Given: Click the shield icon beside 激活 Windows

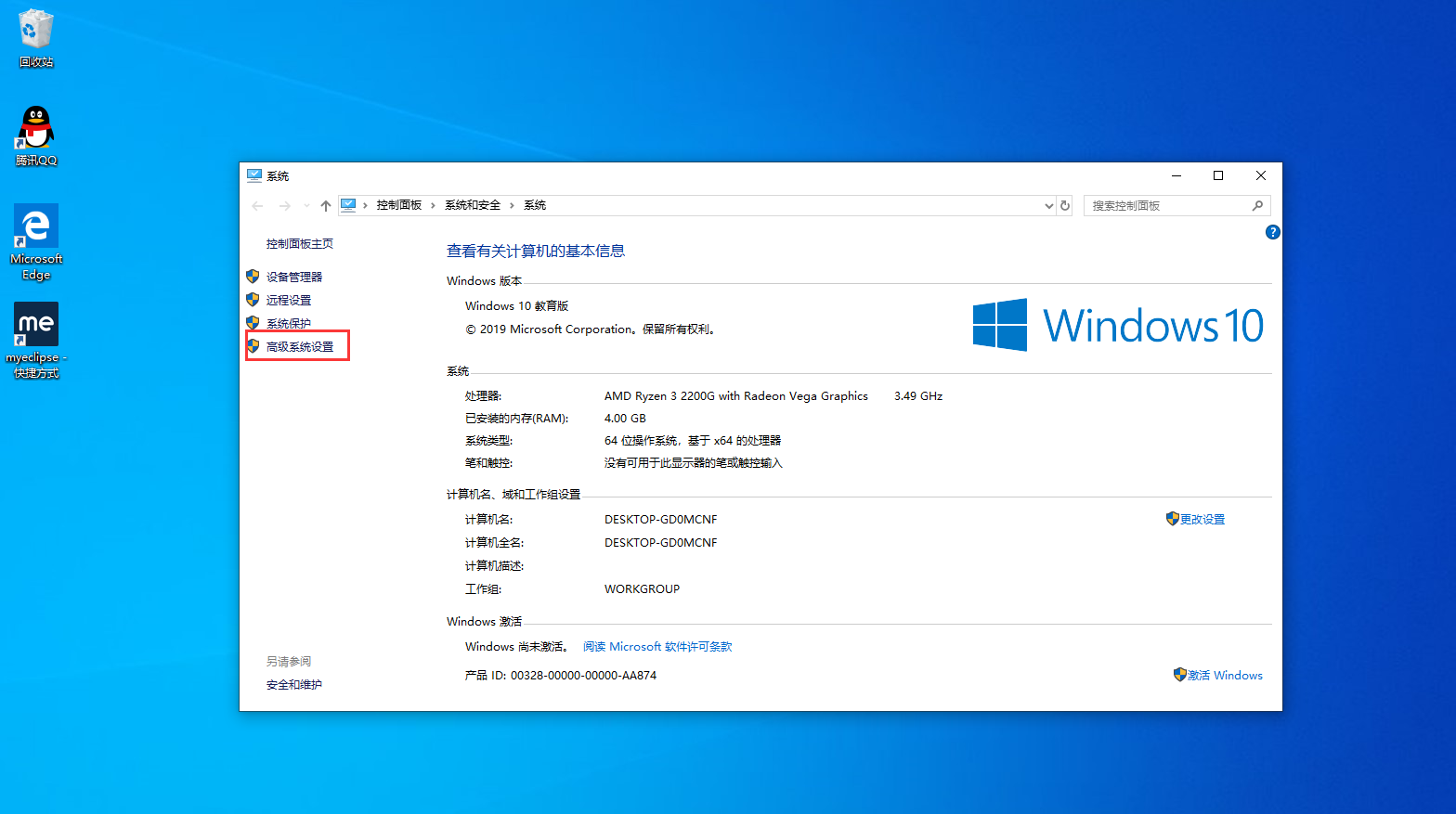Looking at the screenshot, I should pyautogui.click(x=1180, y=675).
